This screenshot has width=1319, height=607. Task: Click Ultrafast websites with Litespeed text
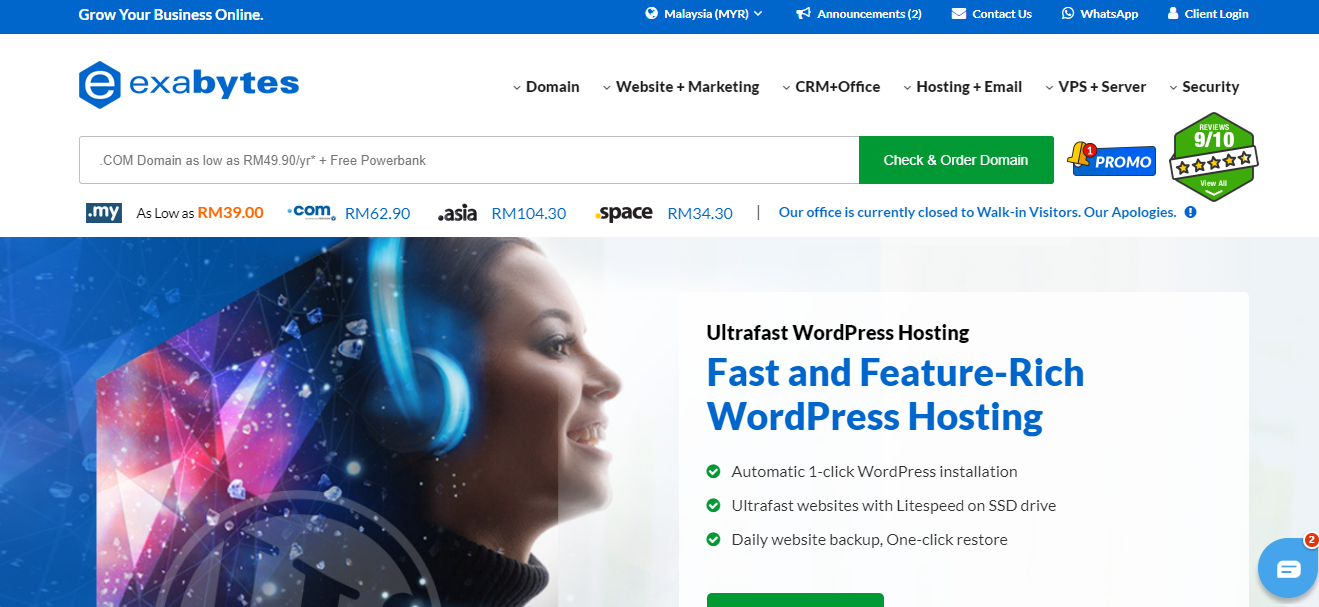pos(893,505)
